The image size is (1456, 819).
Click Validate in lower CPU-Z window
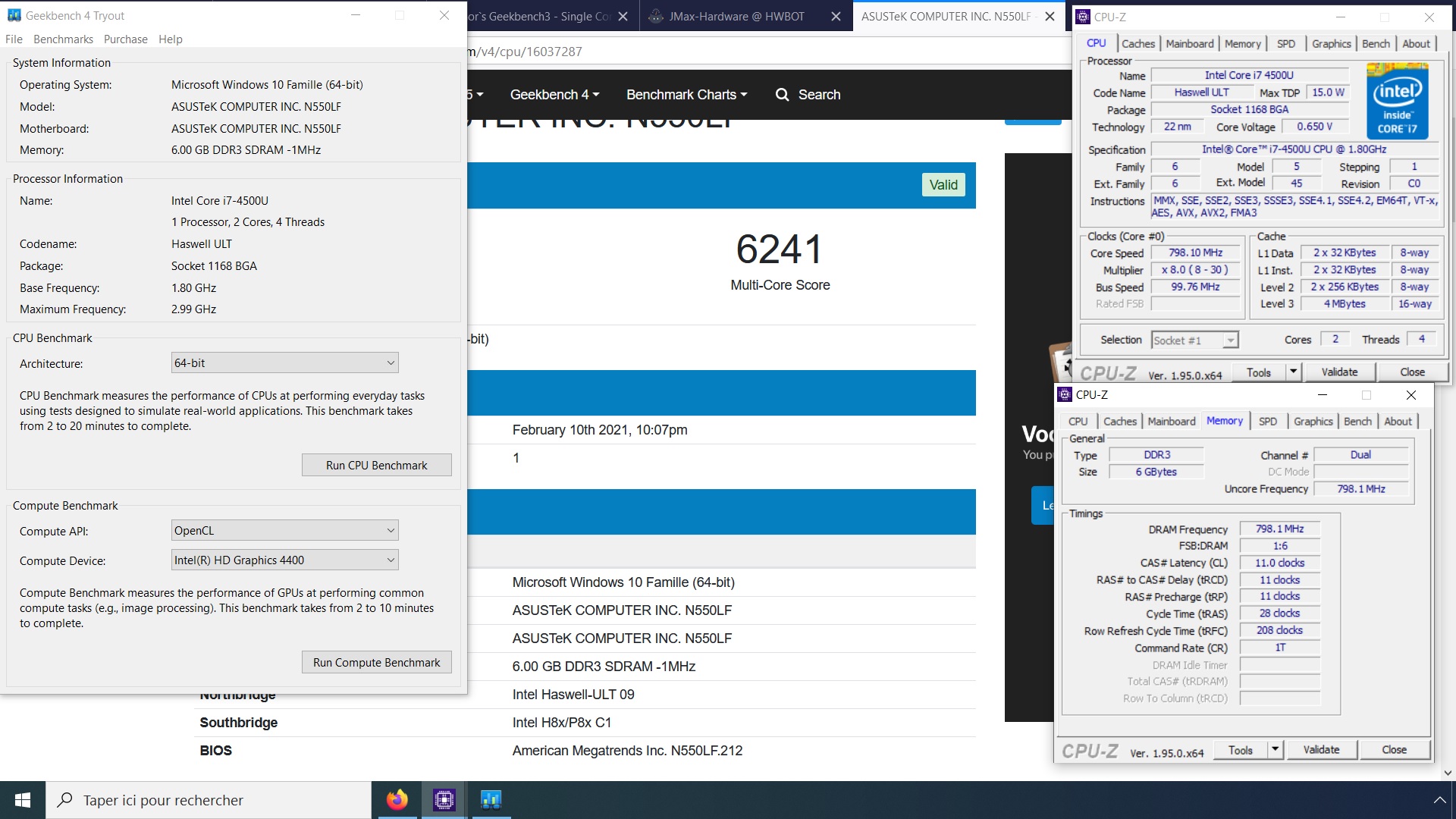pyautogui.click(x=1321, y=750)
